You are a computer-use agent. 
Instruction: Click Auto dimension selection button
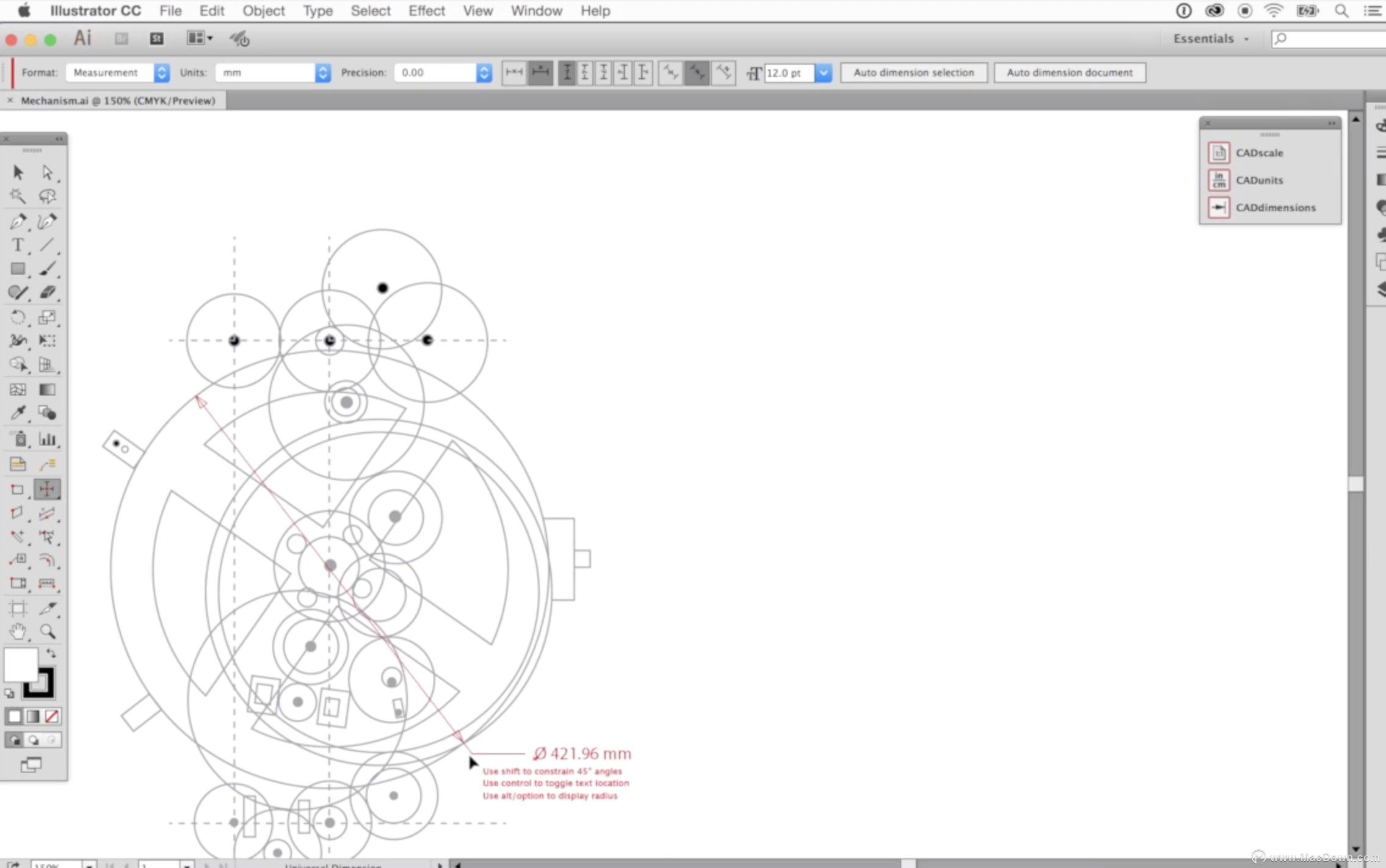913,73
